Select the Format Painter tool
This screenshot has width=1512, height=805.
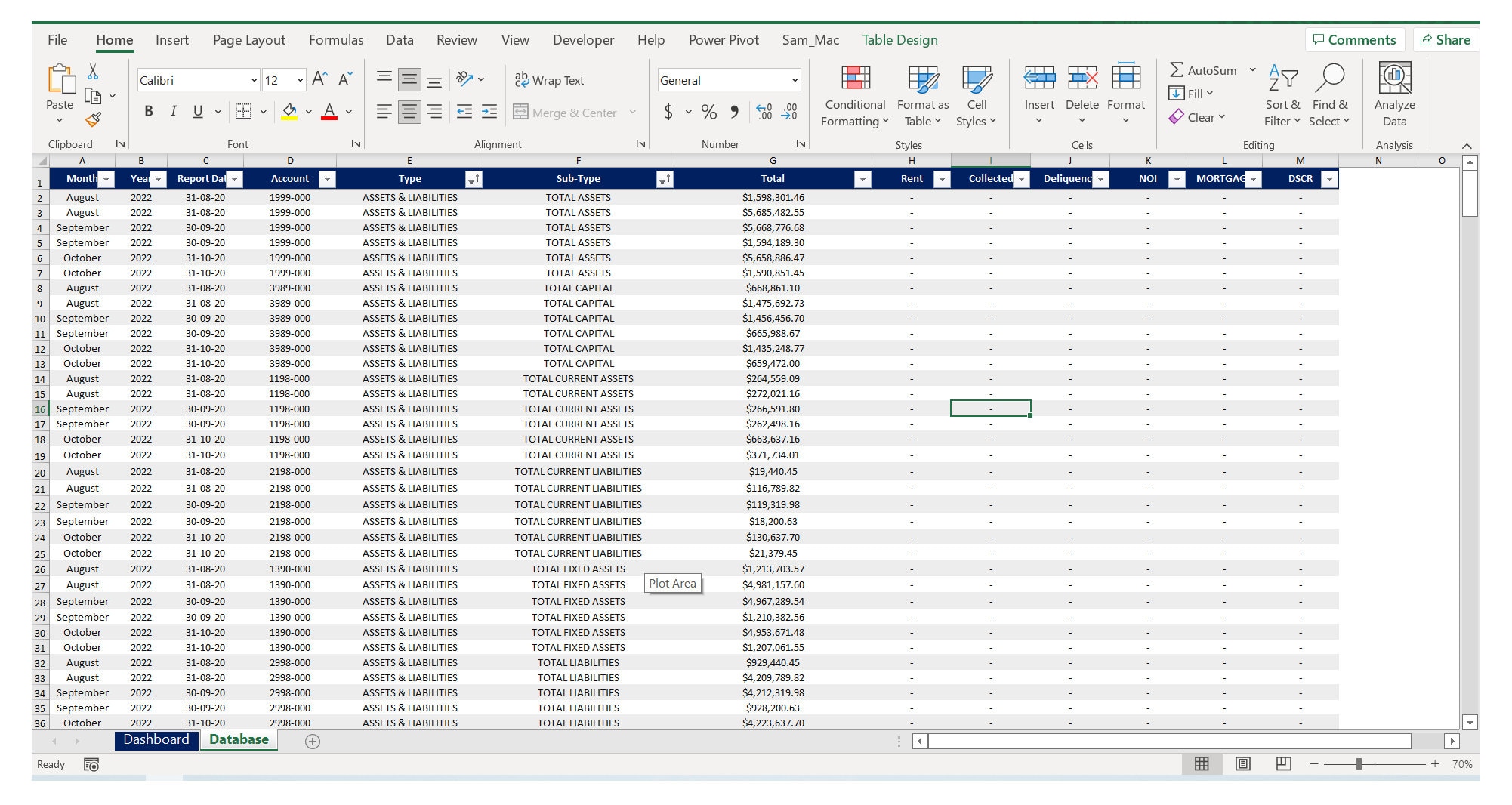coord(94,118)
